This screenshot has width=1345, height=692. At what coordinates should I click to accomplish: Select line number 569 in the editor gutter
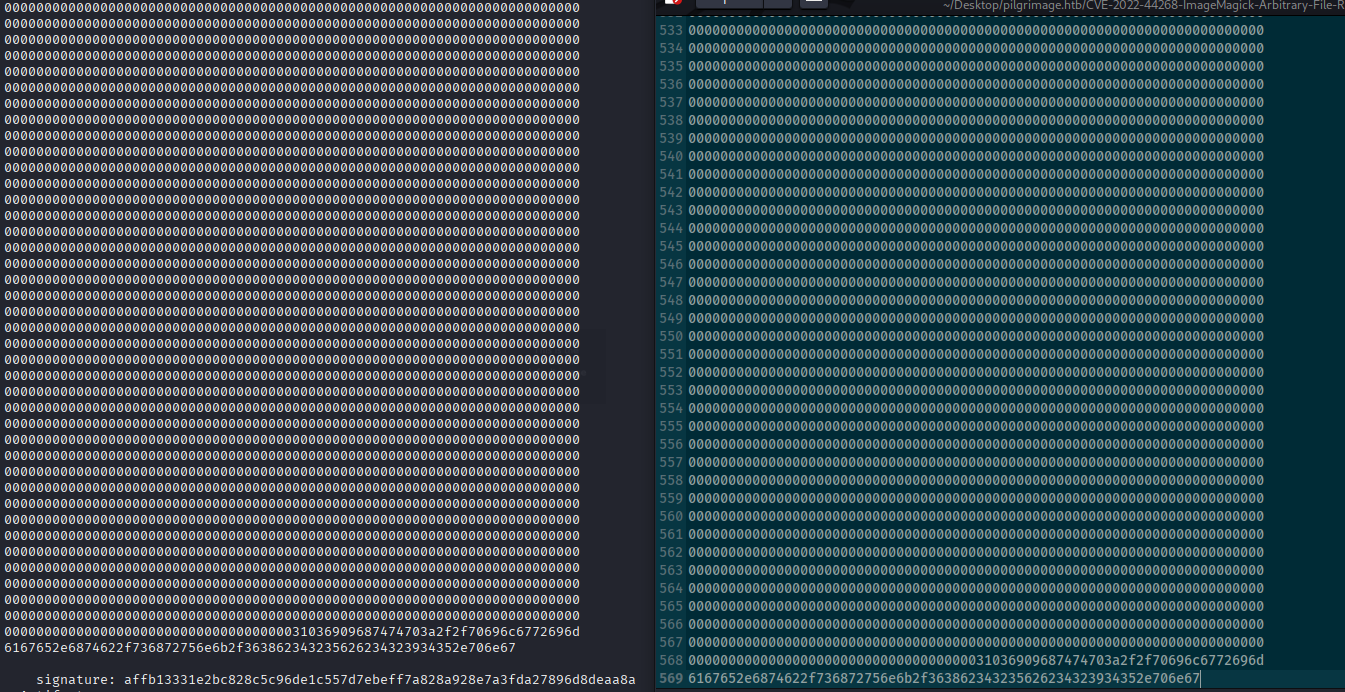671,679
